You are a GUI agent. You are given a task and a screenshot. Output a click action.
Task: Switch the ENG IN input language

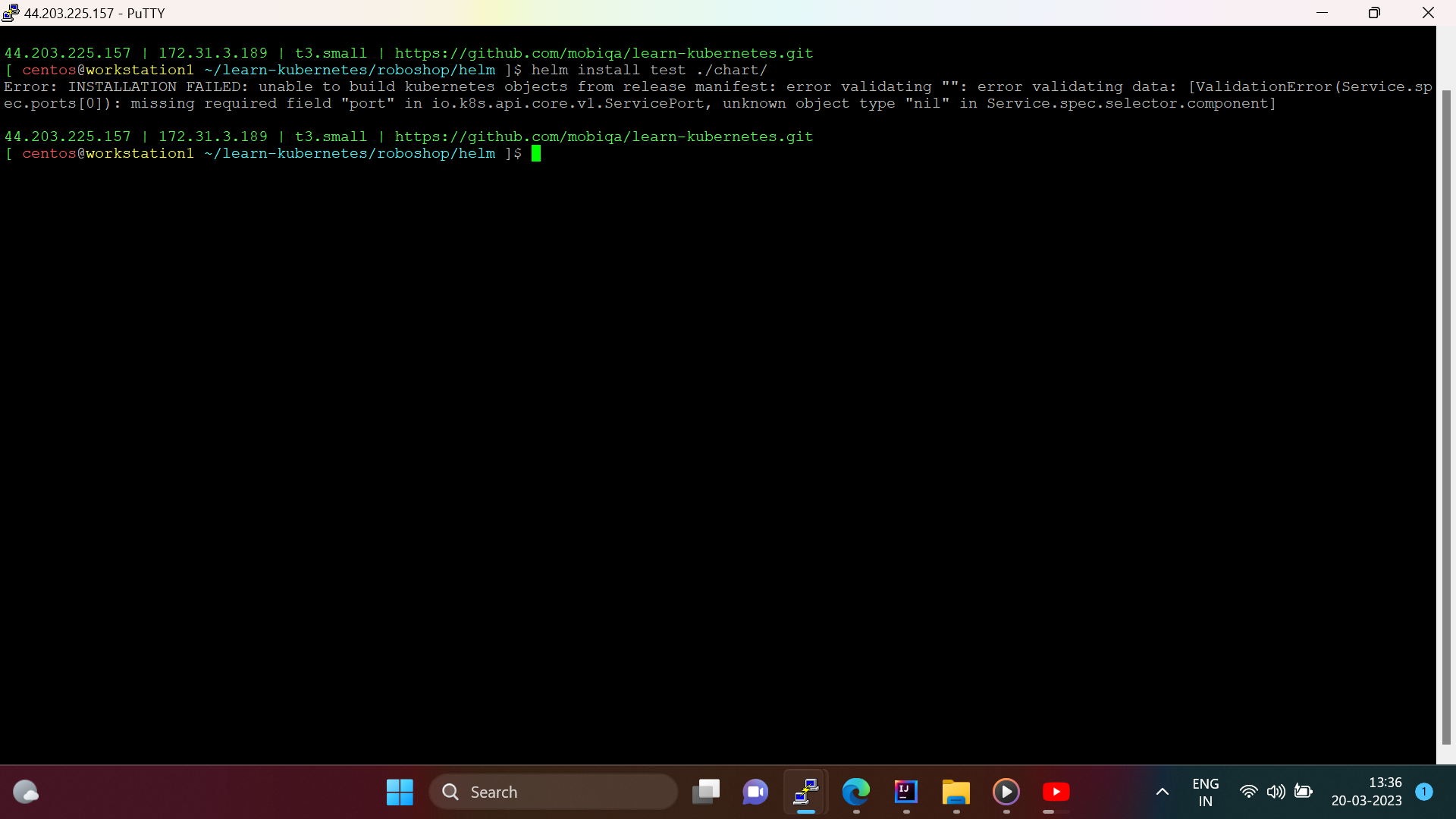coord(1205,792)
